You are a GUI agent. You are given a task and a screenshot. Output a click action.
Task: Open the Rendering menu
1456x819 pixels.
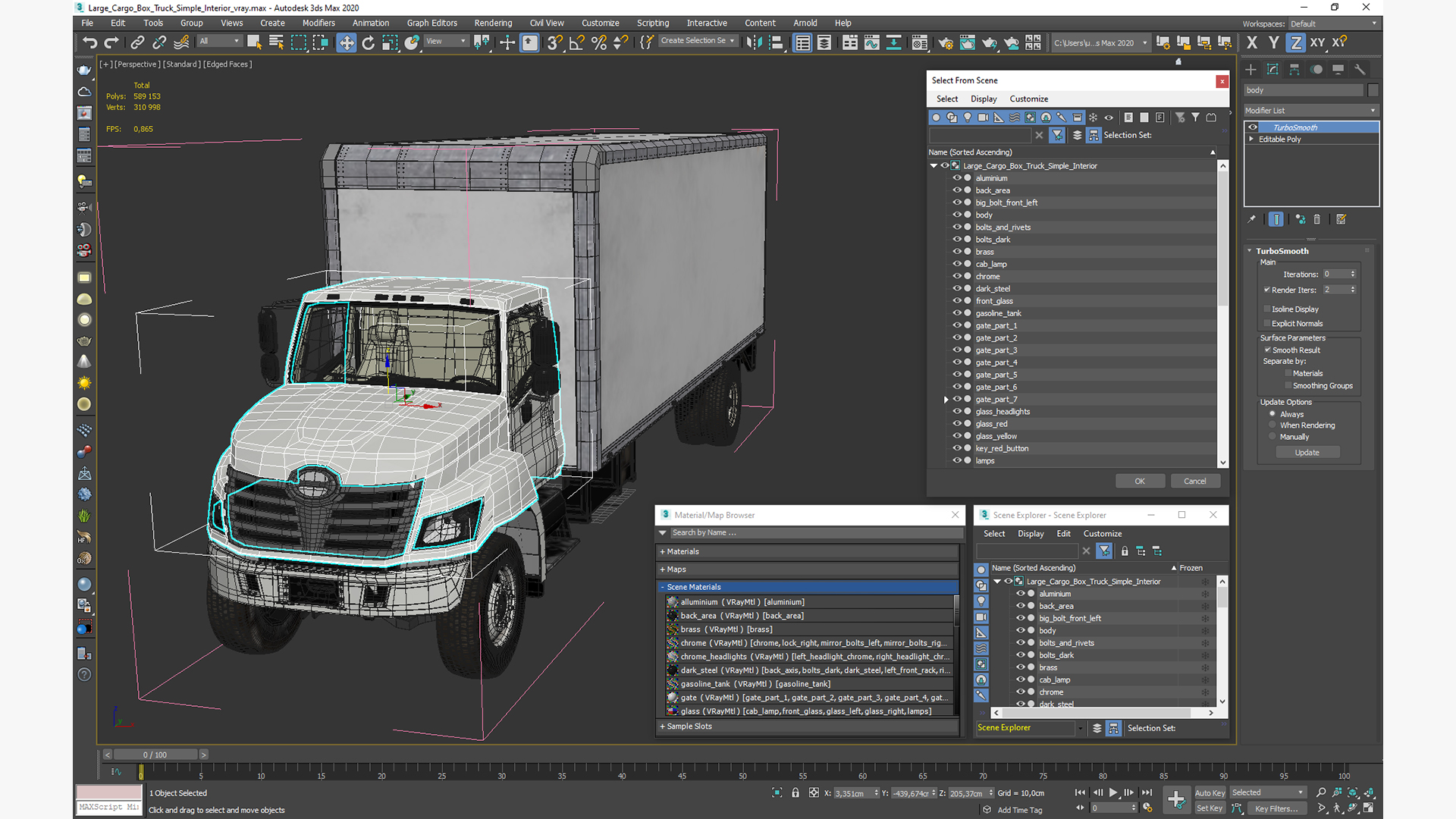493,23
